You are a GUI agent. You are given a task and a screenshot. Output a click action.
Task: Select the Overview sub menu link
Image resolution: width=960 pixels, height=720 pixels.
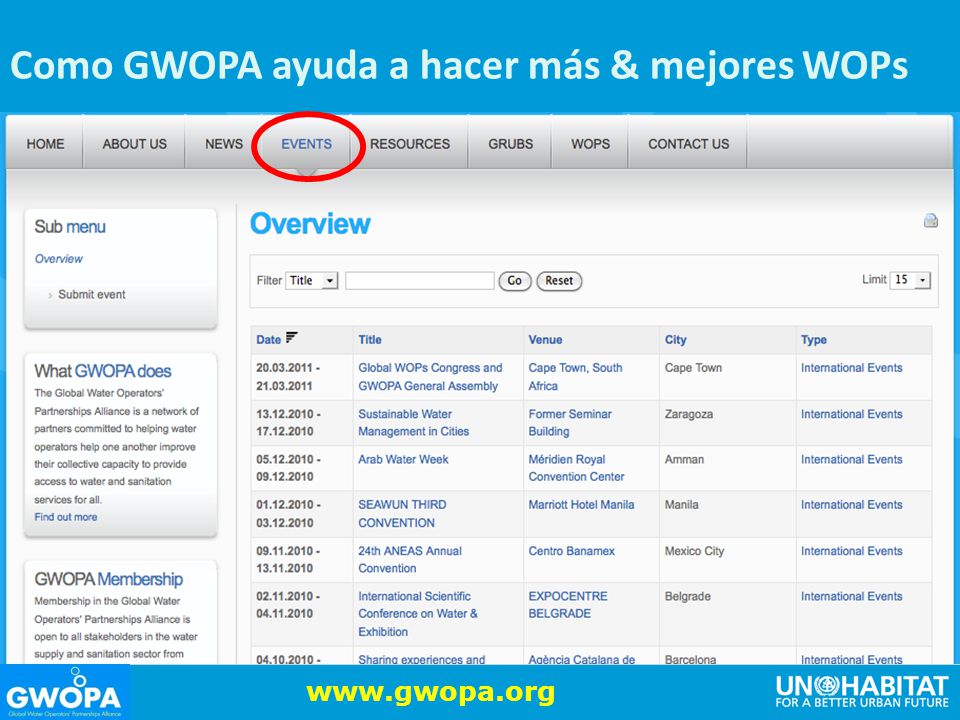coord(59,259)
